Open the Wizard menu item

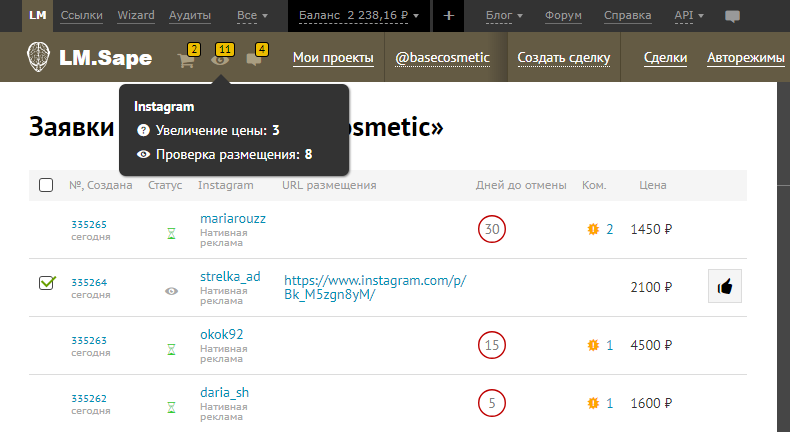click(136, 16)
